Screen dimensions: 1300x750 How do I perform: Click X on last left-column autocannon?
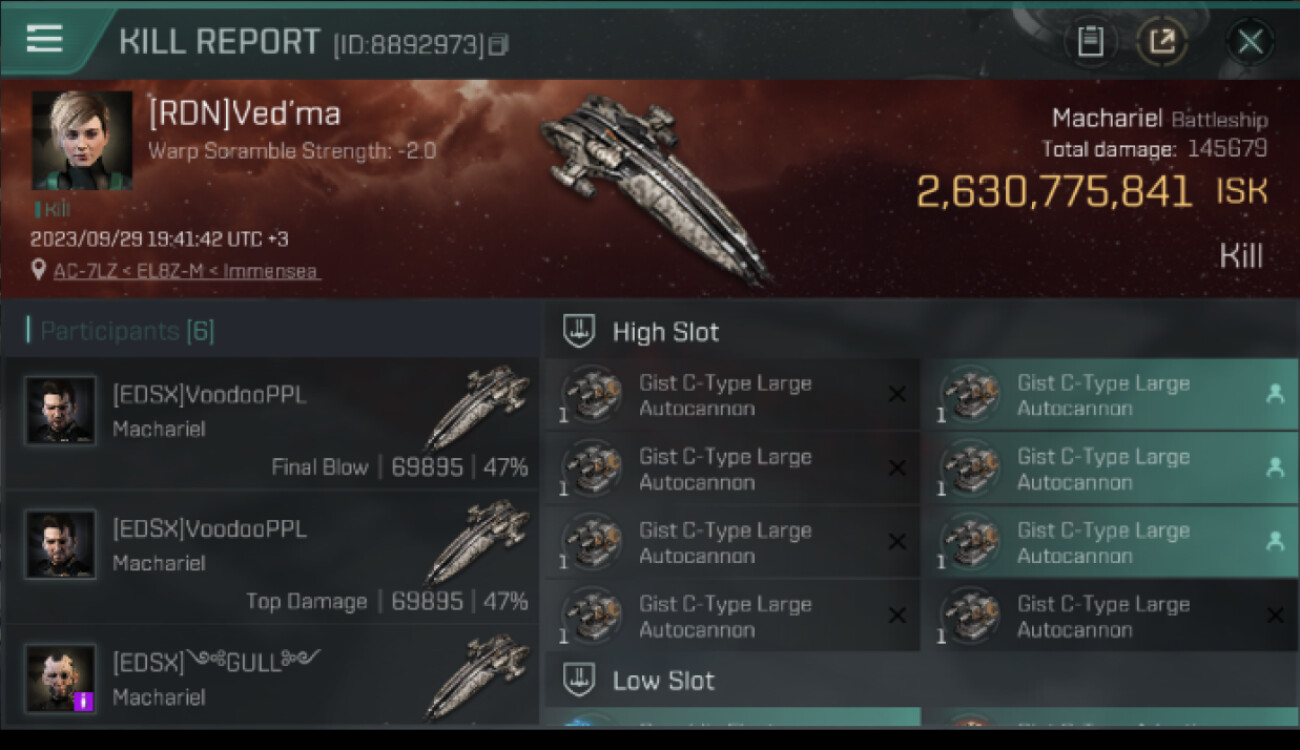pos(897,616)
